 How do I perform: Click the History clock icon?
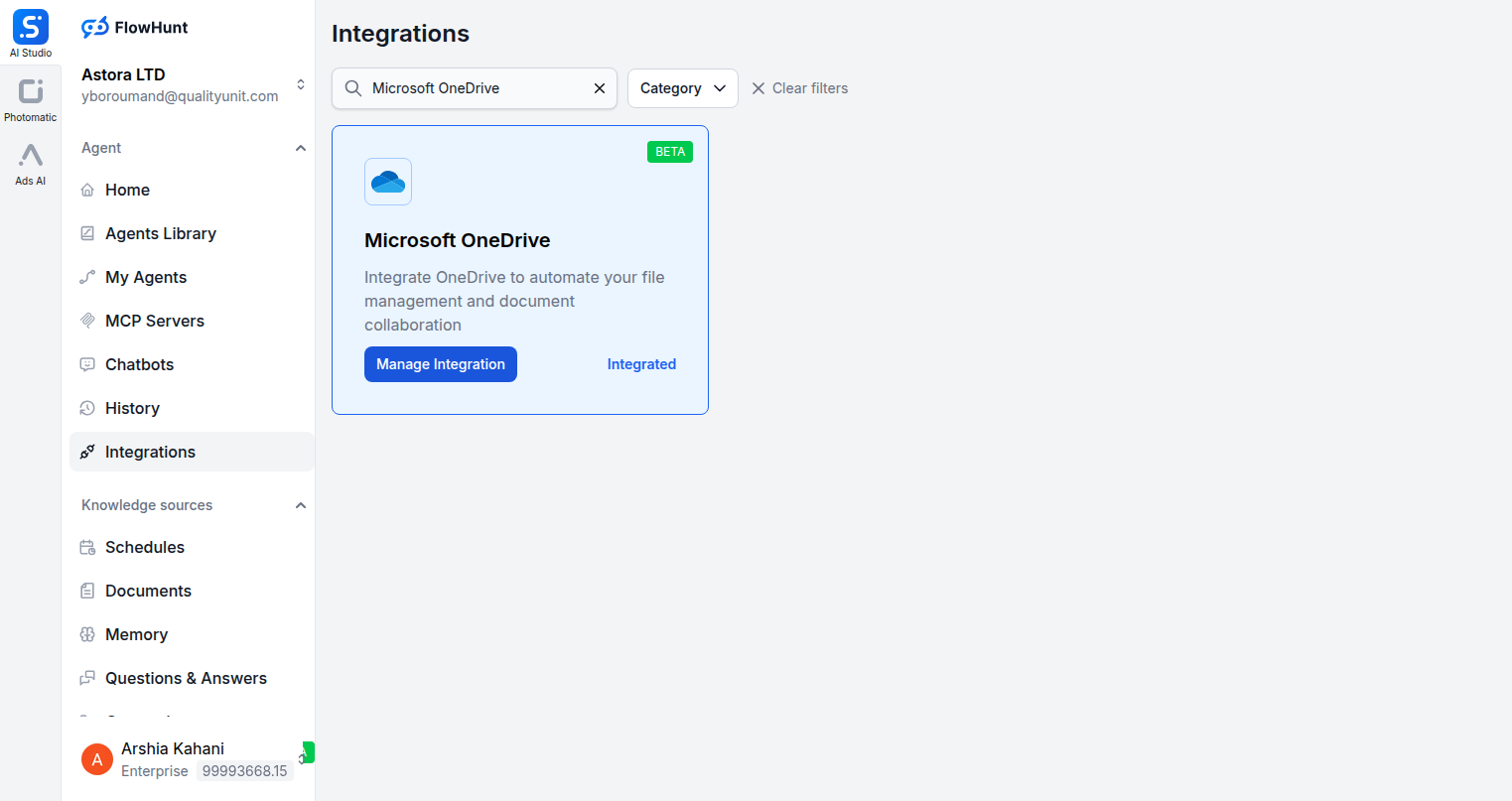click(x=88, y=408)
